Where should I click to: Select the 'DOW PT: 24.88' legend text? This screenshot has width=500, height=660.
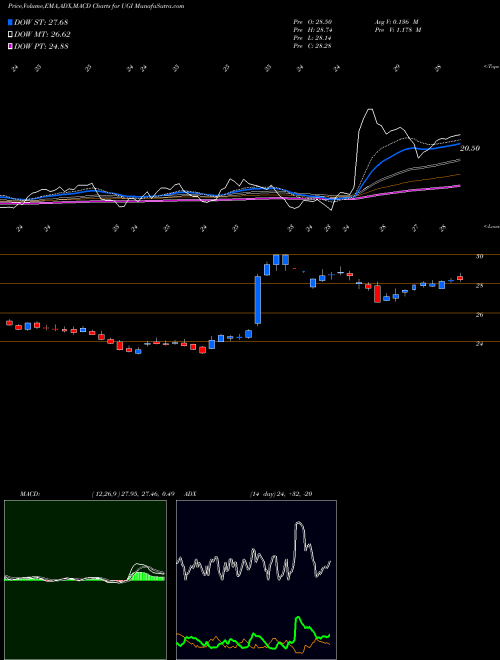pos(41,47)
